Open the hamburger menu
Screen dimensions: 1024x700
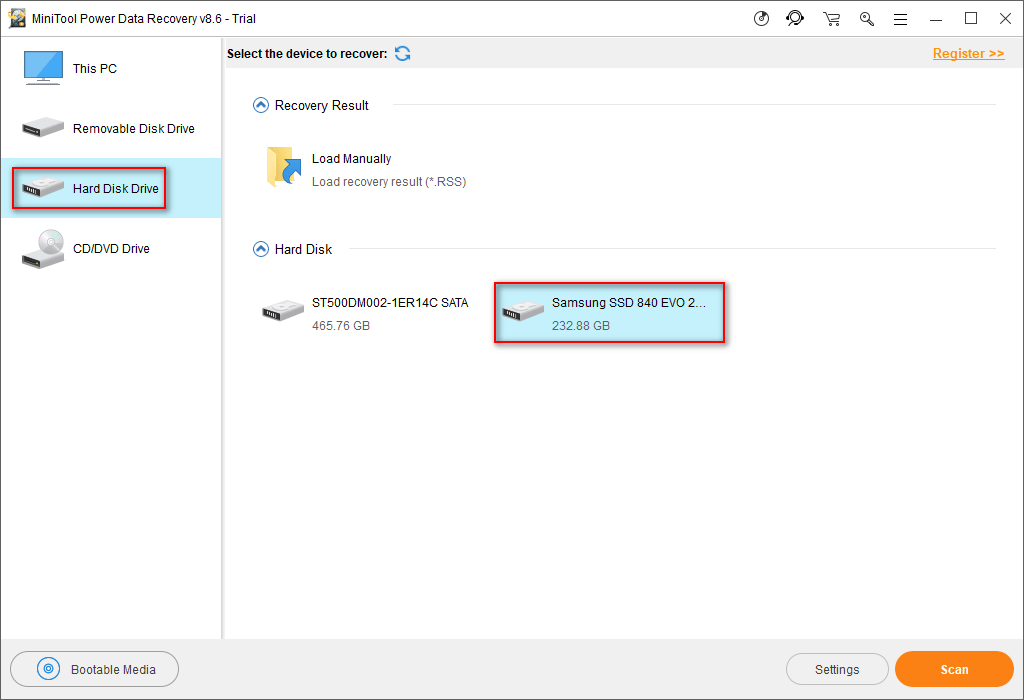(900, 18)
